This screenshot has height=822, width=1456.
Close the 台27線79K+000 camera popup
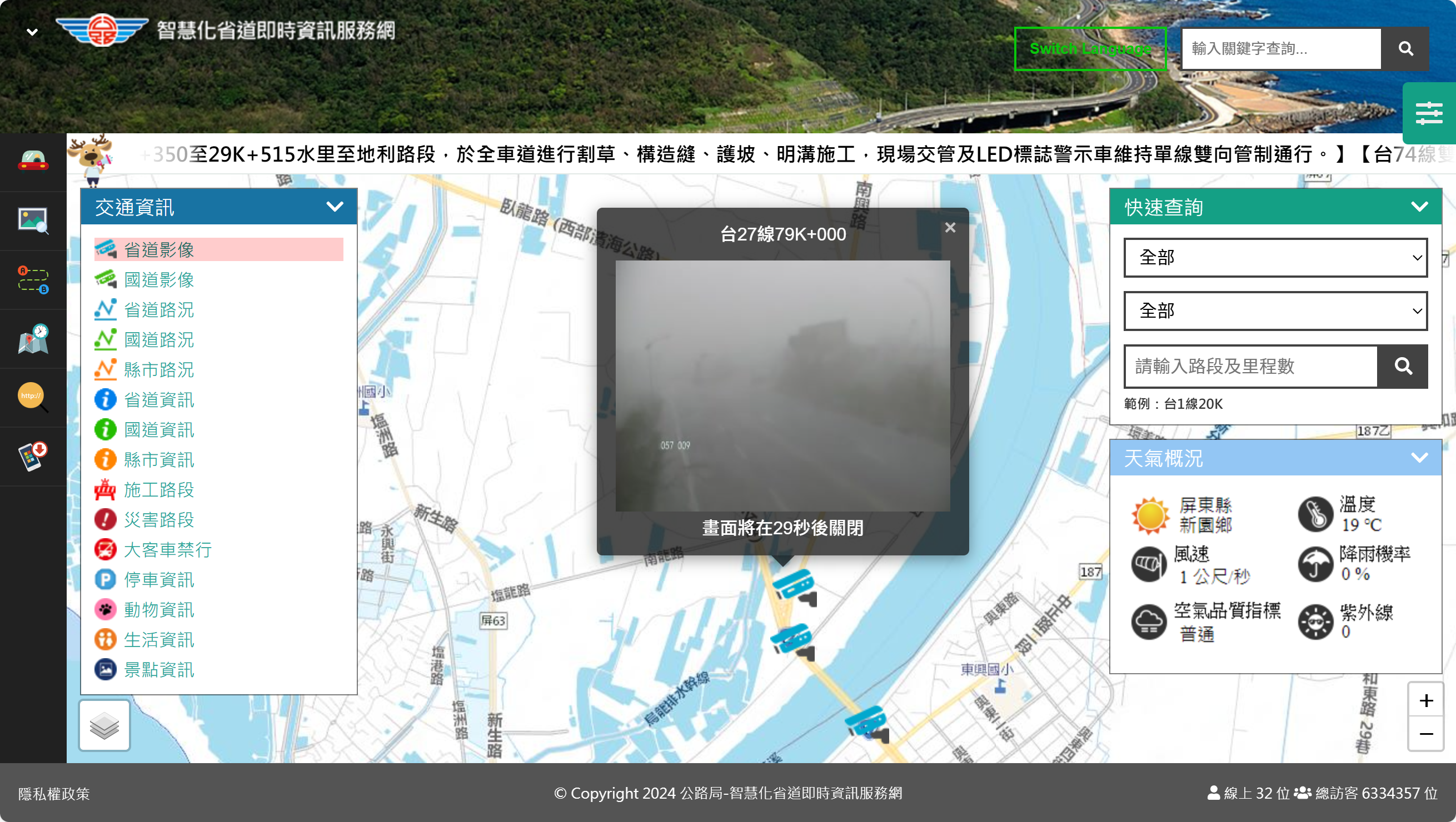(x=950, y=228)
